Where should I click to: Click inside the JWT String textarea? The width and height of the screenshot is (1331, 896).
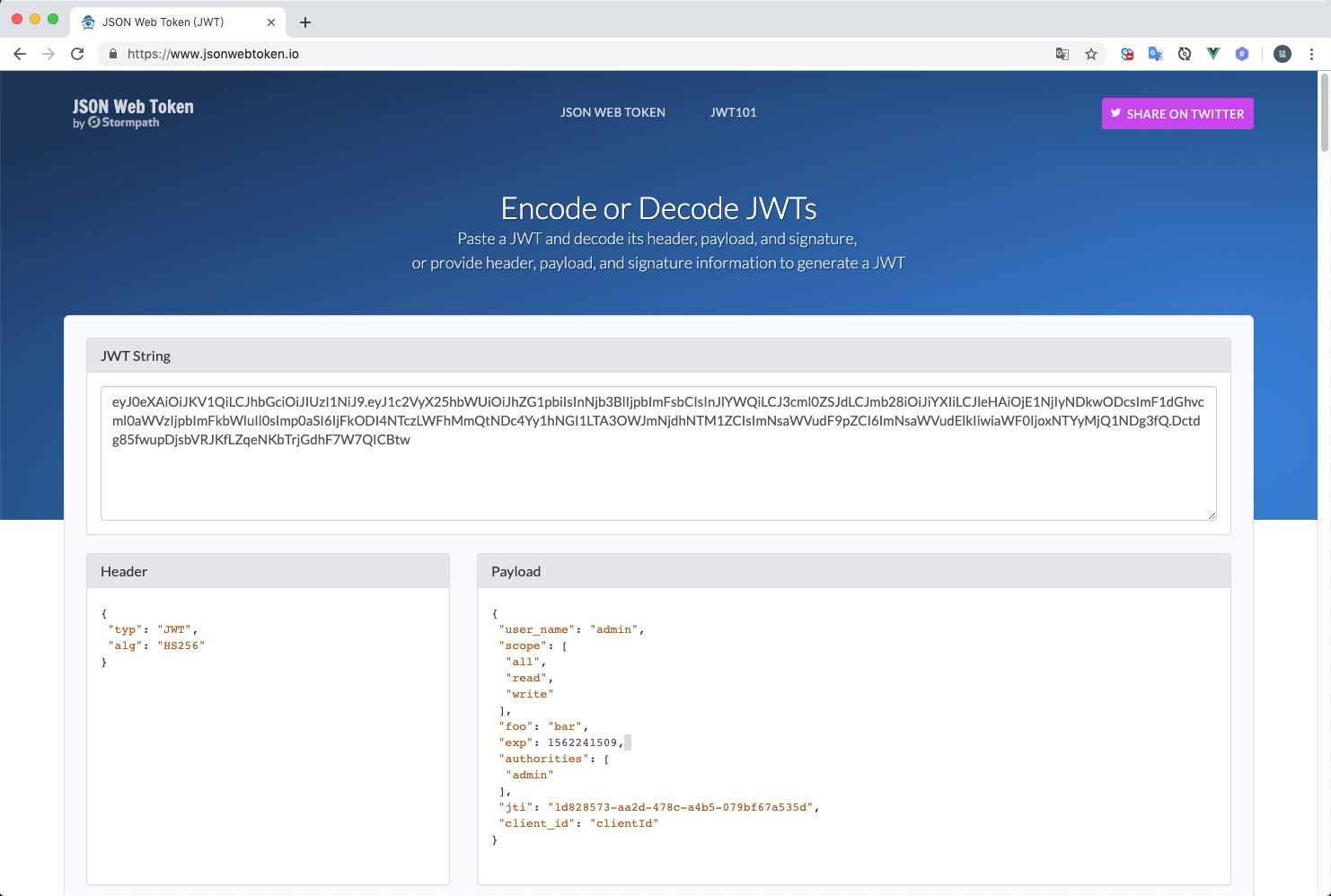[658, 453]
